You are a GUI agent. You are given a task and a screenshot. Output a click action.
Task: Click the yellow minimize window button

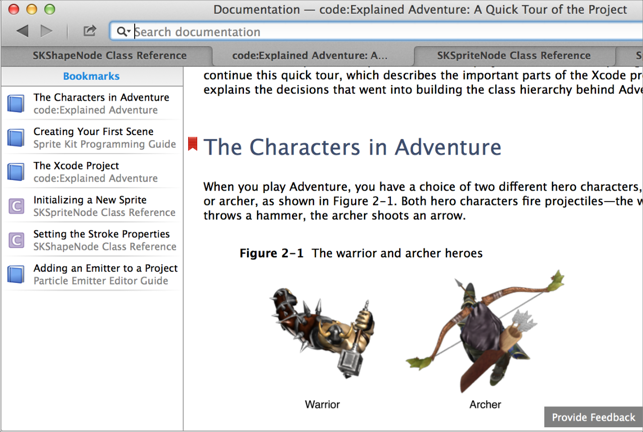pyautogui.click(x=32, y=9)
